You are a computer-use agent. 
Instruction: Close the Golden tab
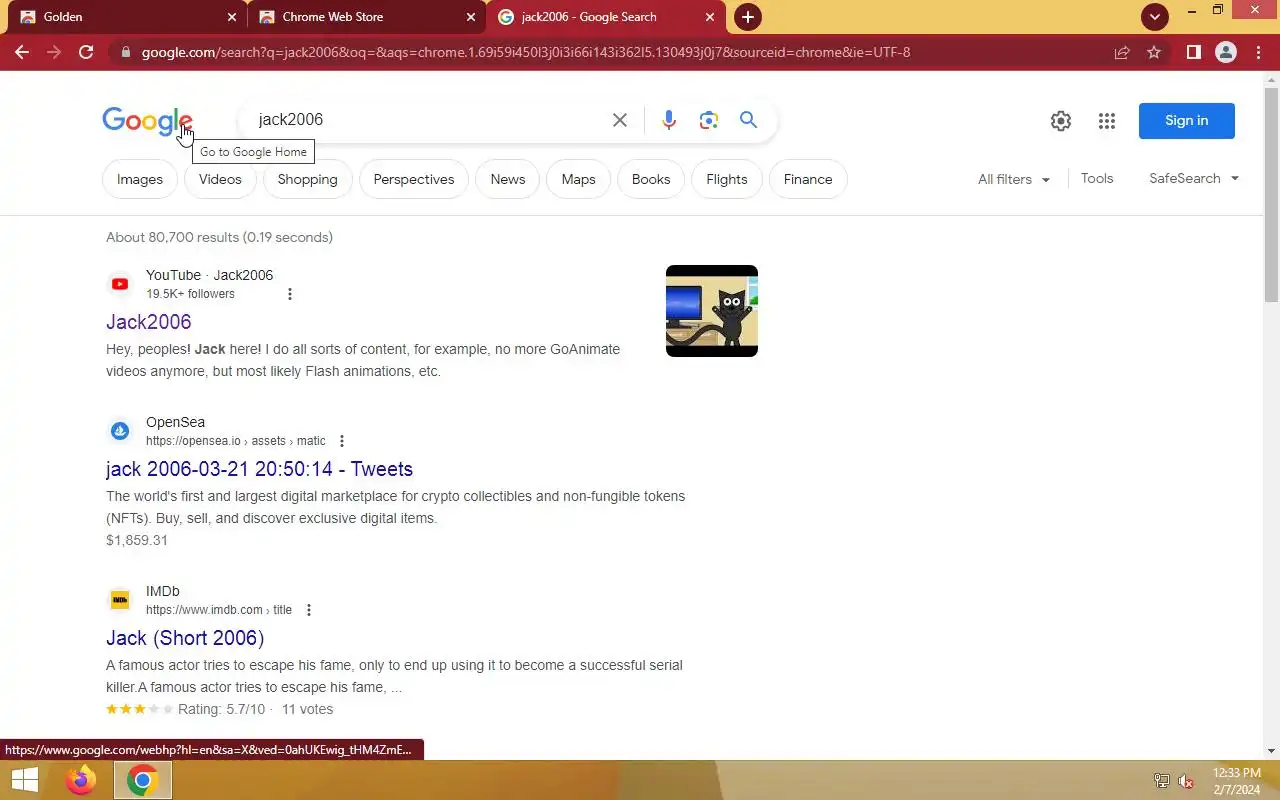[x=232, y=17]
